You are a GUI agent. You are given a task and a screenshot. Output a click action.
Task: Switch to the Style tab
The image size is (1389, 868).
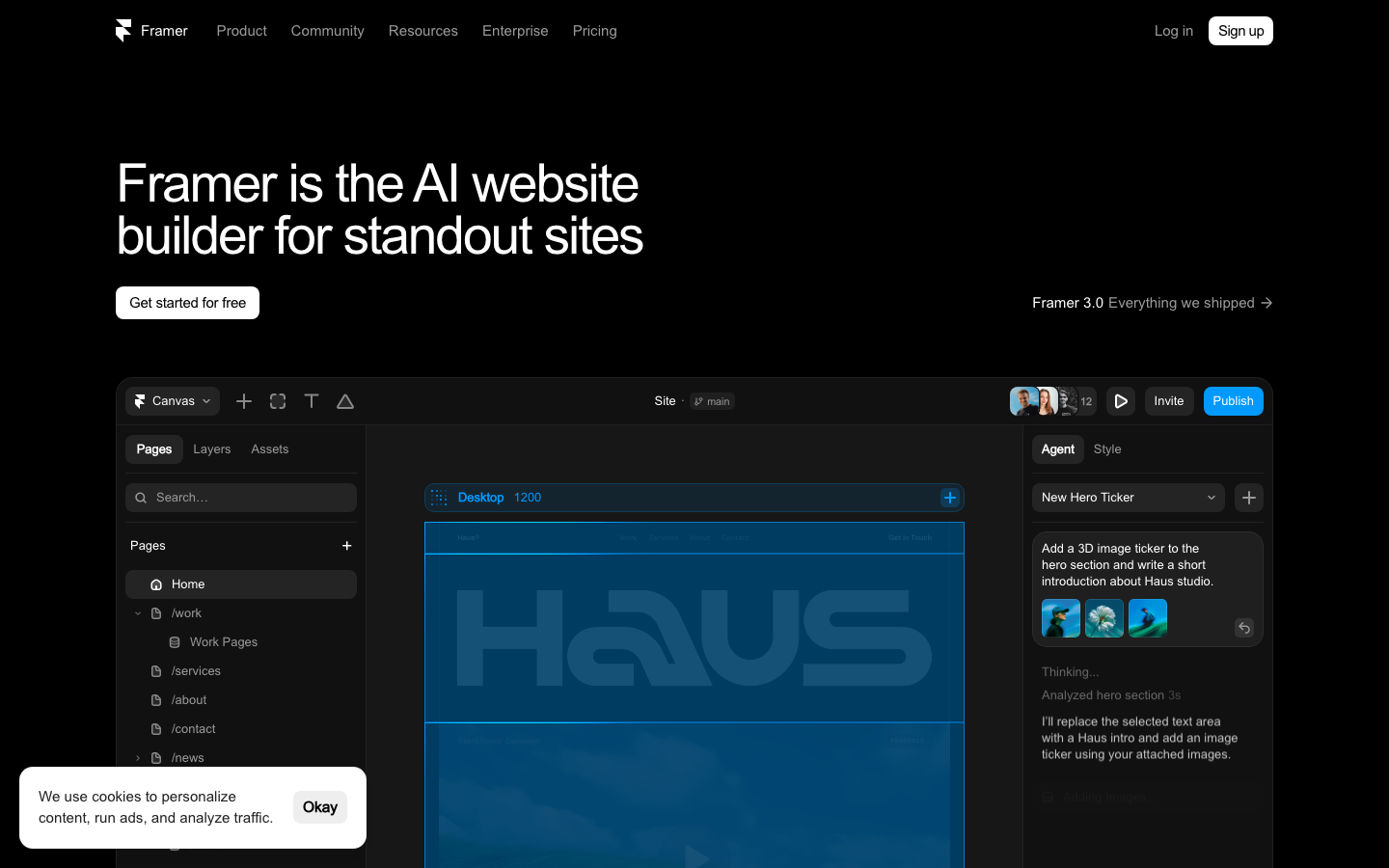1107,449
